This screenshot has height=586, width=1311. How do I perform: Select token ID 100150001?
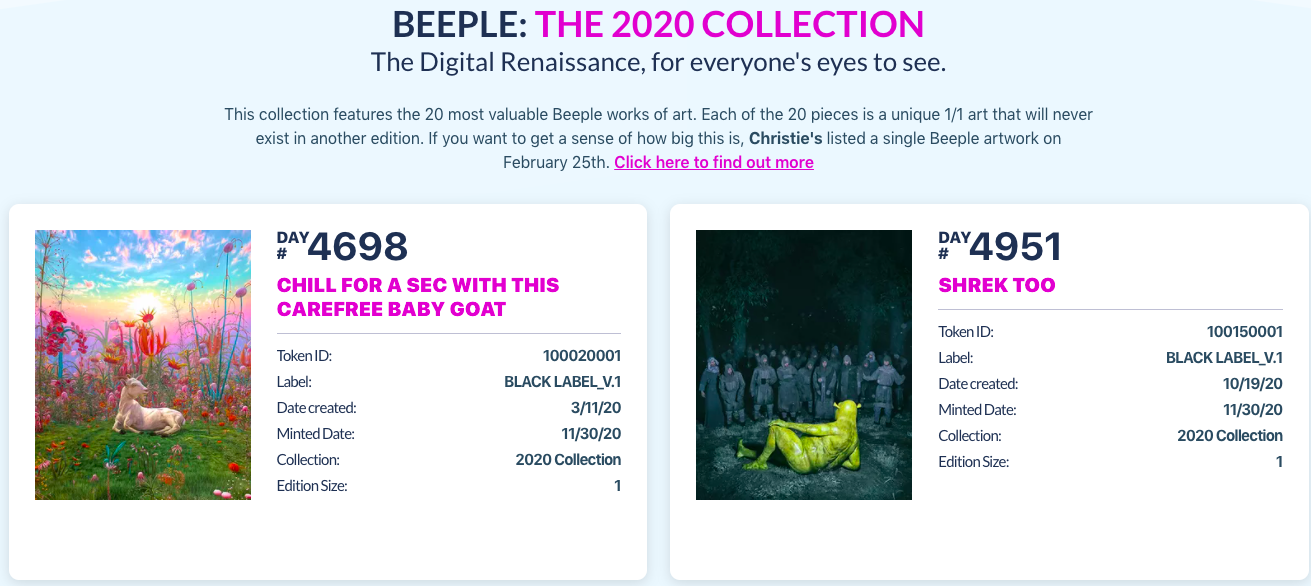point(1244,332)
